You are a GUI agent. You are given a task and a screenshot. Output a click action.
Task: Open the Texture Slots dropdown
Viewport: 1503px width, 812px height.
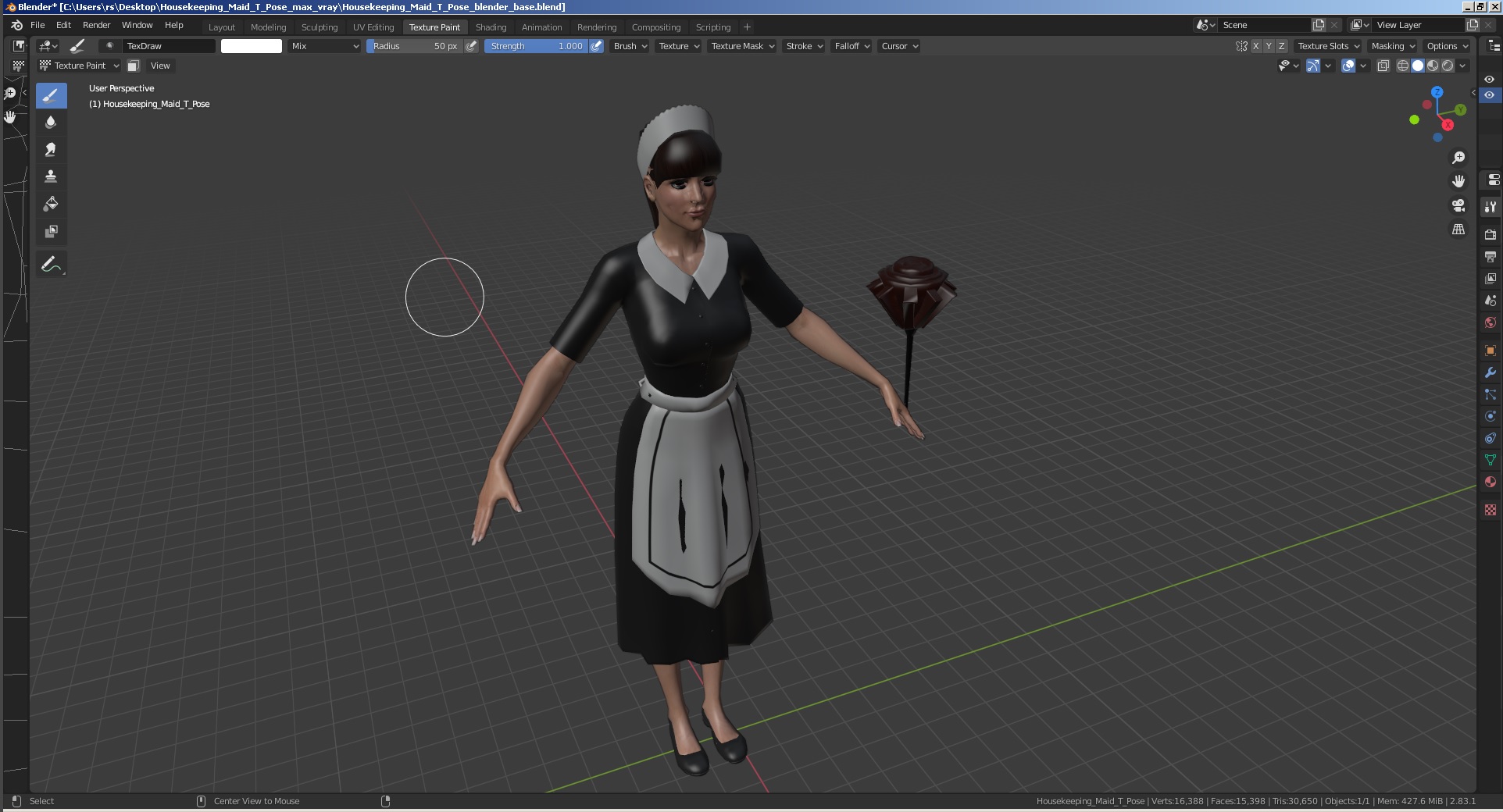[1329, 46]
